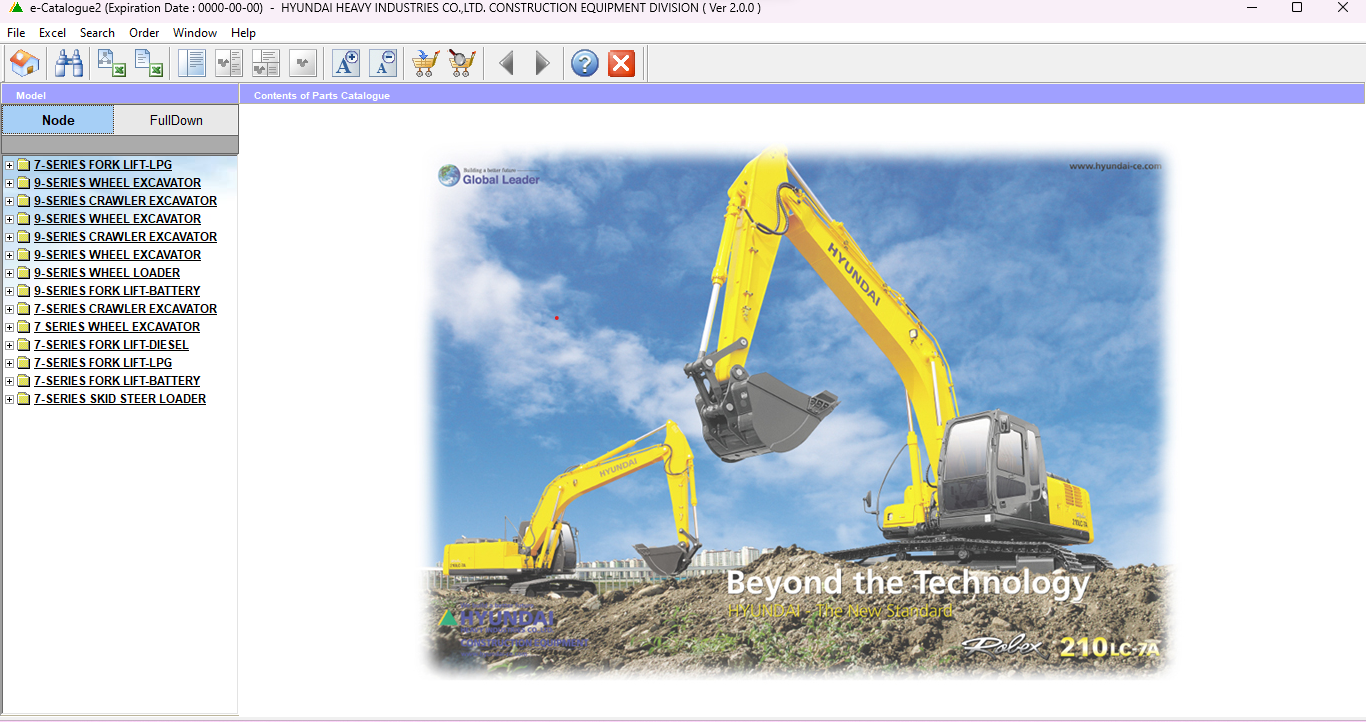Click the Excel export icon with document page
1366x722 pixels.
coord(149,64)
